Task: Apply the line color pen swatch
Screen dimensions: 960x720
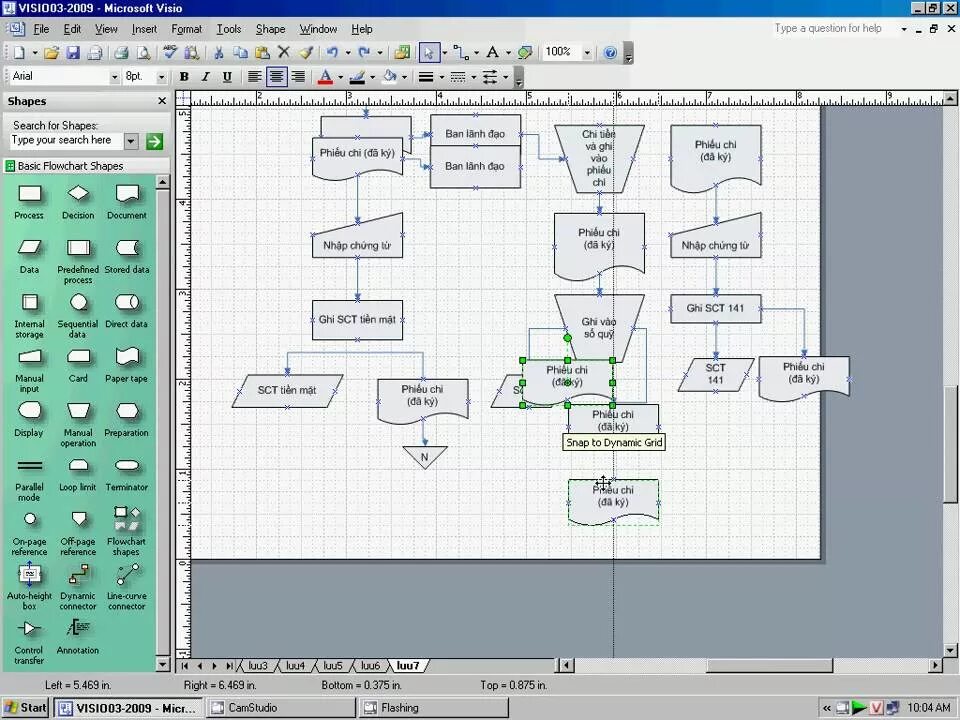Action: click(x=358, y=77)
